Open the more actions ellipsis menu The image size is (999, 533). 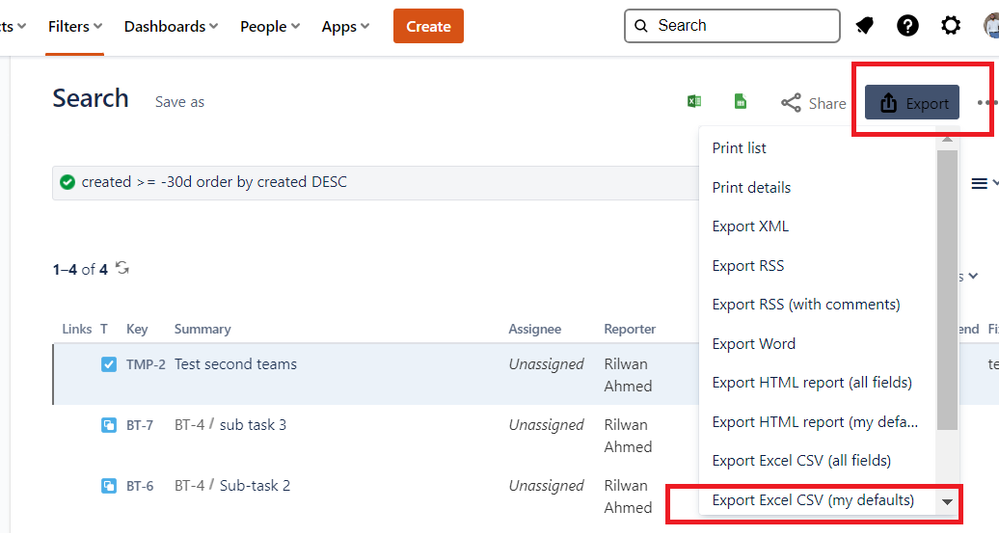pos(987,103)
